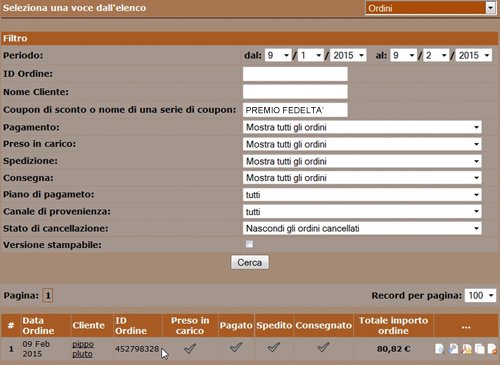The height and width of the screenshot is (365, 500).
Task: Click the duplicate pages icon in order row
Action: (x=480, y=349)
